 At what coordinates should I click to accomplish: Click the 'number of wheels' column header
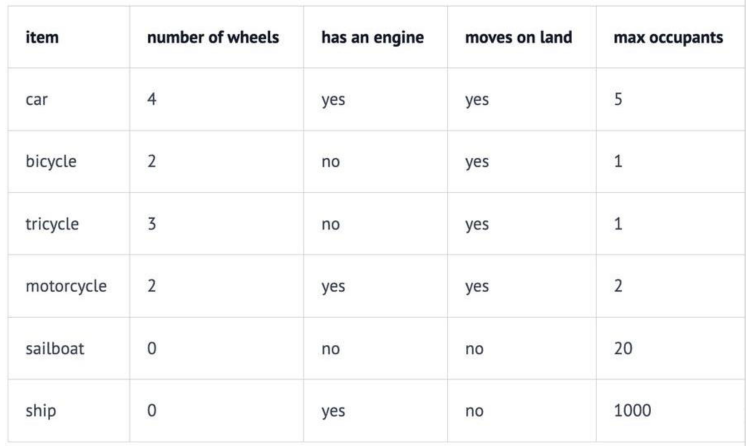pyautogui.click(x=214, y=37)
